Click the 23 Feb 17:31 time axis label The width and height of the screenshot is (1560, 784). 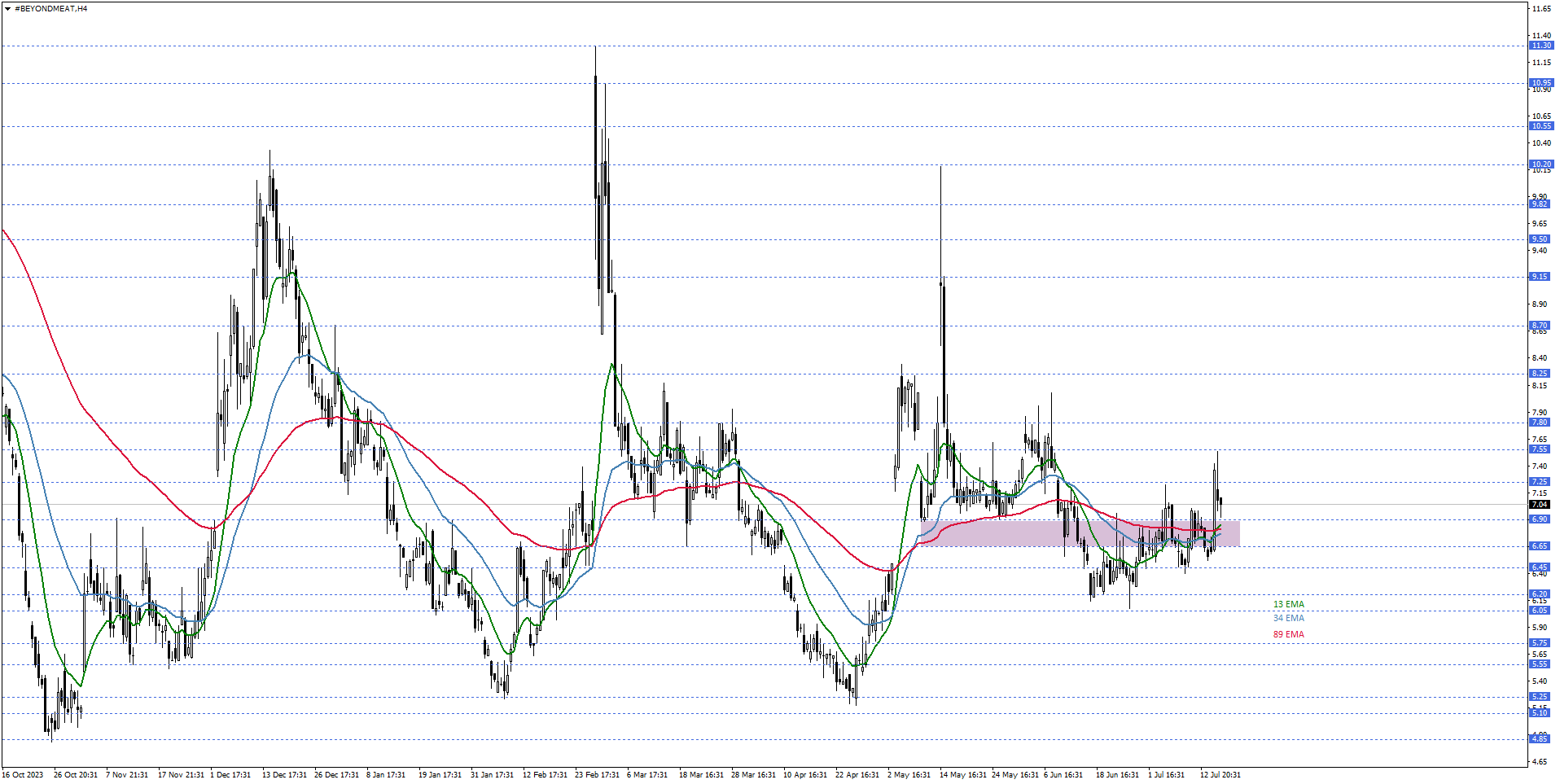tap(598, 775)
